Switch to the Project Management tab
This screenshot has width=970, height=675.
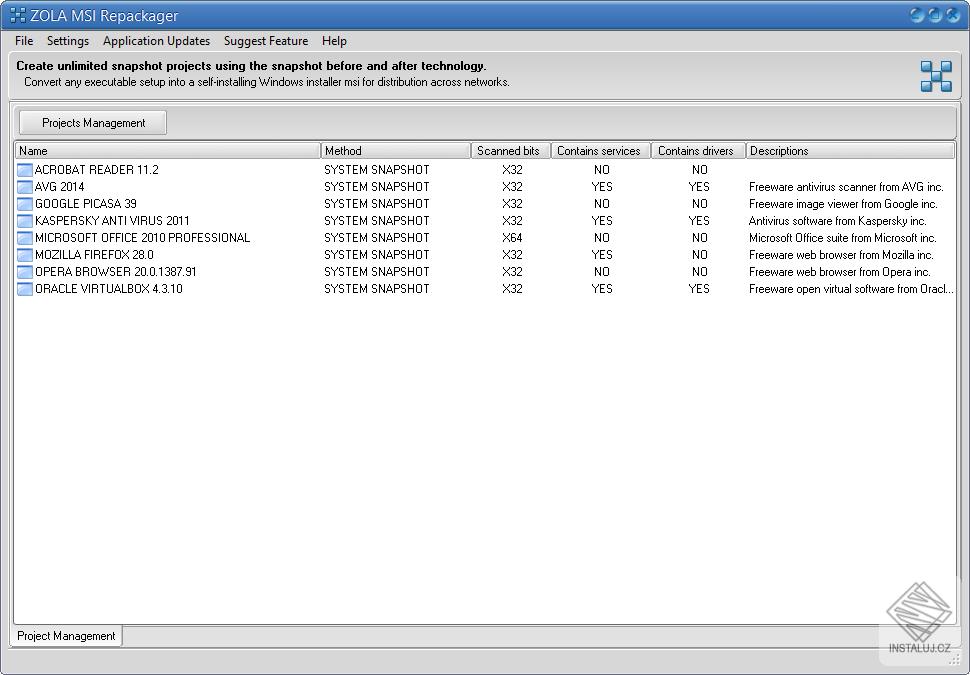tap(64, 636)
